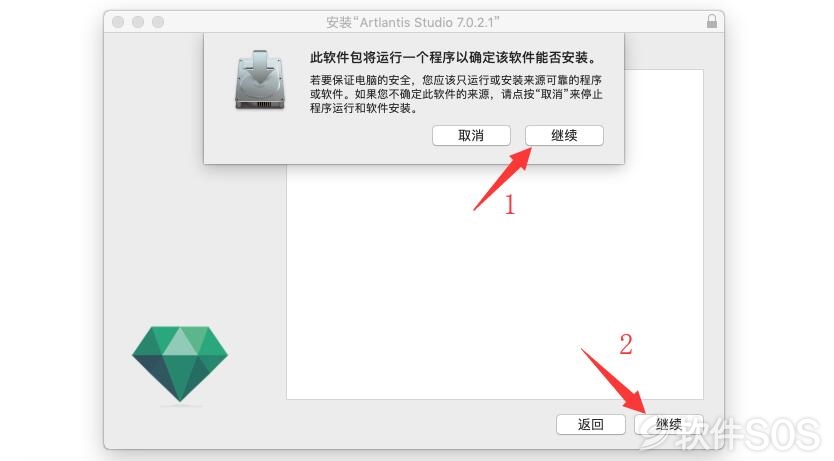The width and height of the screenshot is (834, 461).
Task: Click the lock icon in the title bar
Action: coord(712,21)
